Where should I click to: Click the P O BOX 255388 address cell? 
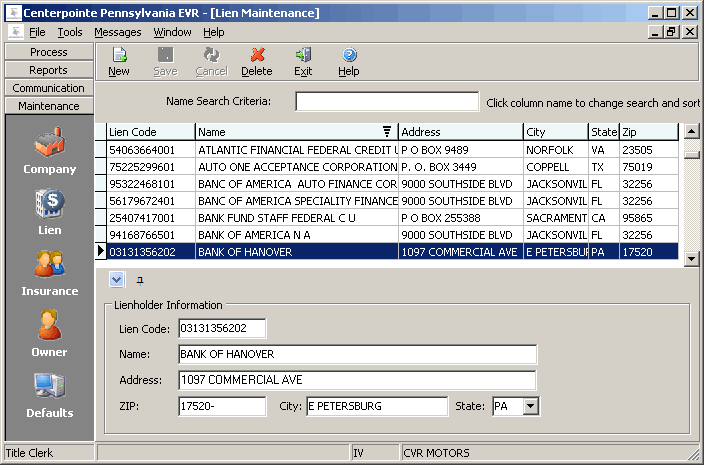(x=461, y=218)
